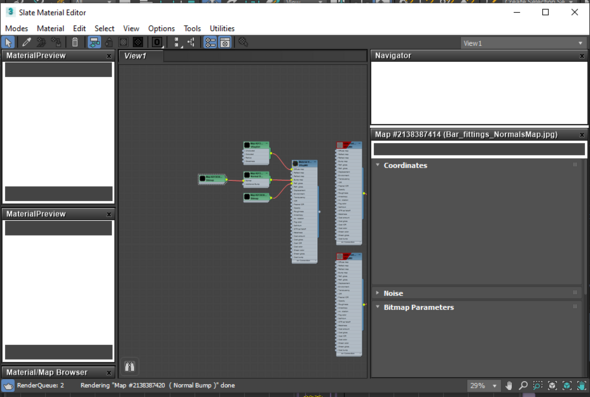Click the Zoom Extents icon
This screenshot has height=397, width=590.
coord(552,386)
